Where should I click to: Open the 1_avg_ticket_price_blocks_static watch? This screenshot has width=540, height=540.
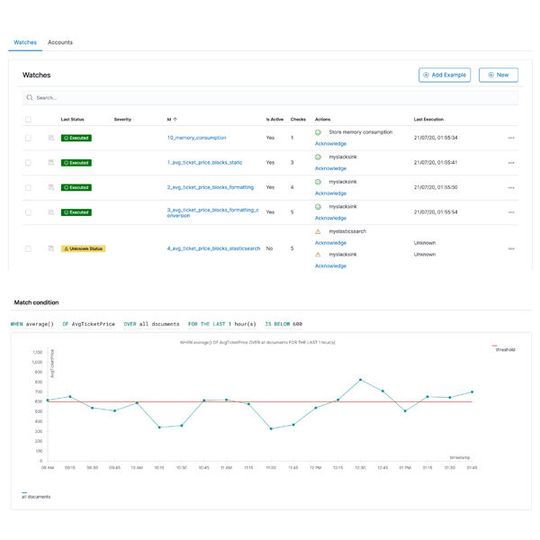205,163
